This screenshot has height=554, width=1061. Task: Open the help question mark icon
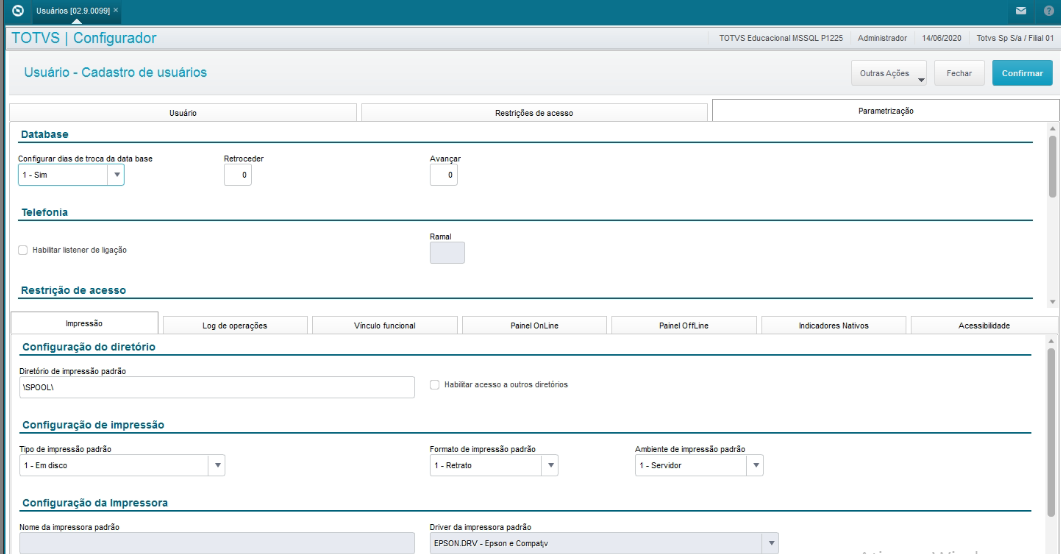coord(1049,11)
